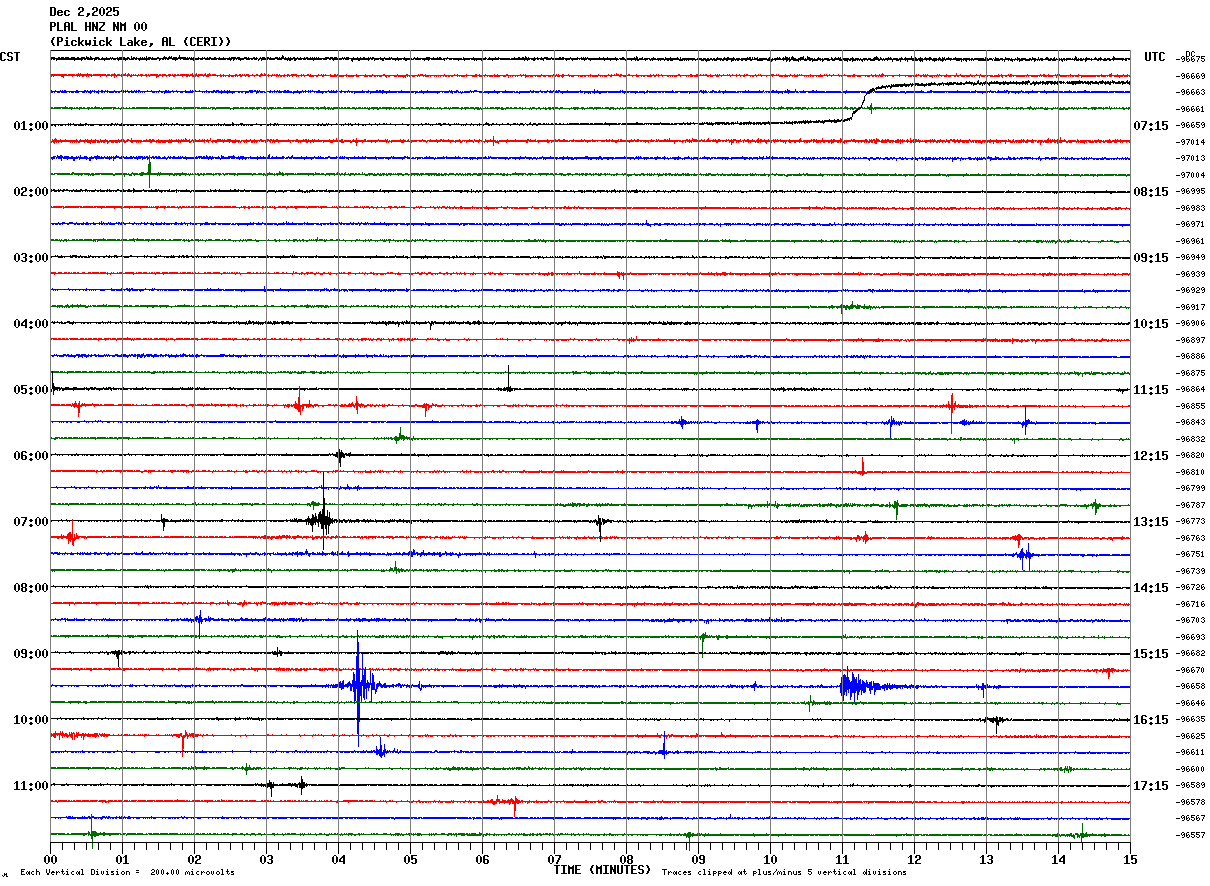Click the "10:15" UTC row label
This screenshot has height=886, width=1210.
pyautogui.click(x=1151, y=324)
